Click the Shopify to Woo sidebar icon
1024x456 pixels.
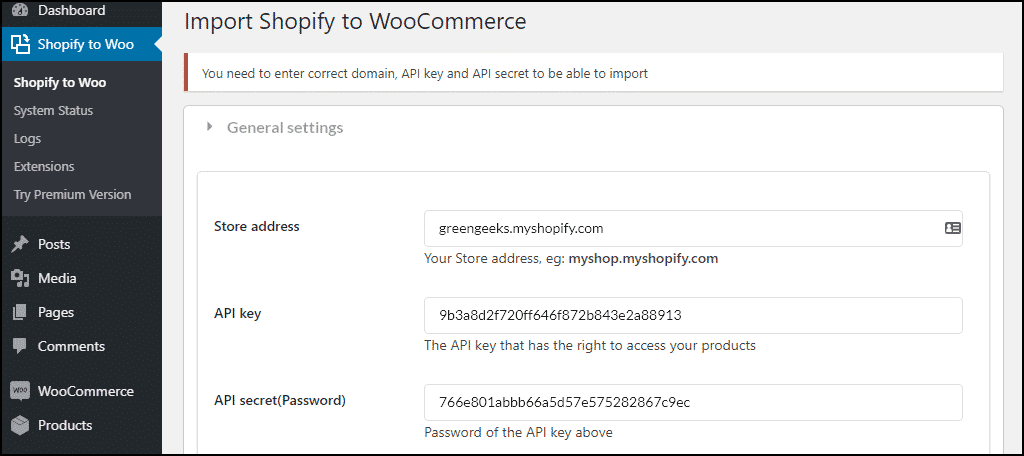tap(20, 44)
